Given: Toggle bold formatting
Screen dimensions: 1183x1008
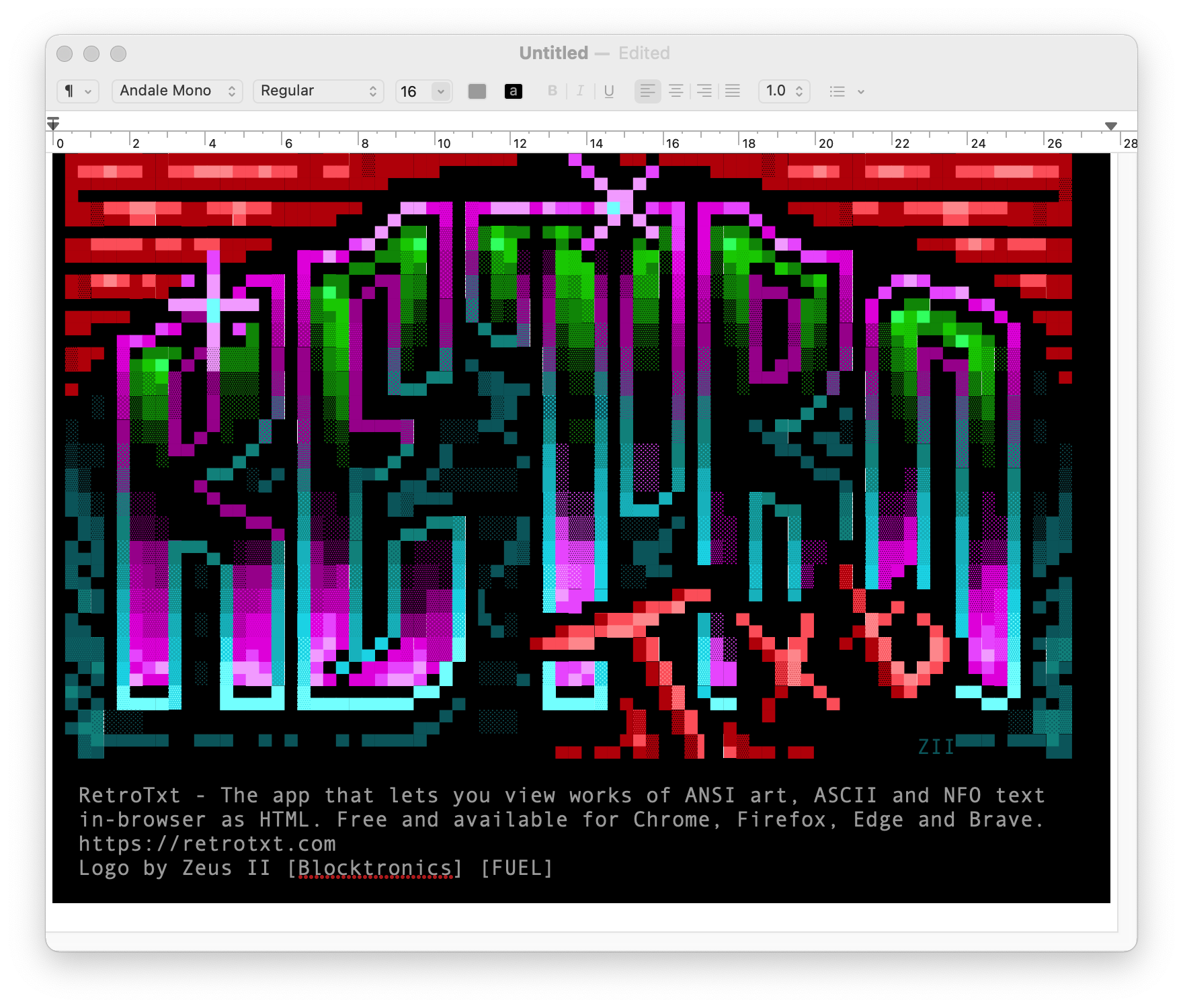Looking at the screenshot, I should [x=553, y=91].
